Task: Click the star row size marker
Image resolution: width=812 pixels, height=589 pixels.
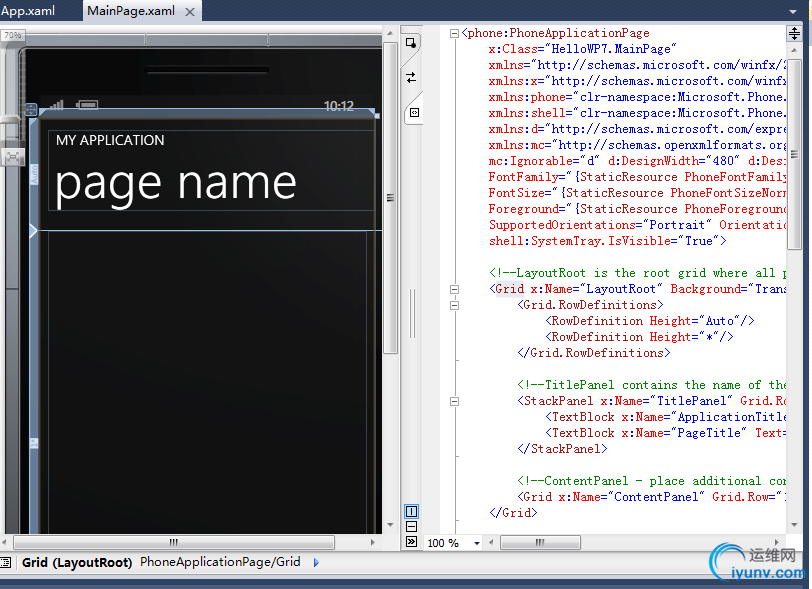Action: point(34,443)
